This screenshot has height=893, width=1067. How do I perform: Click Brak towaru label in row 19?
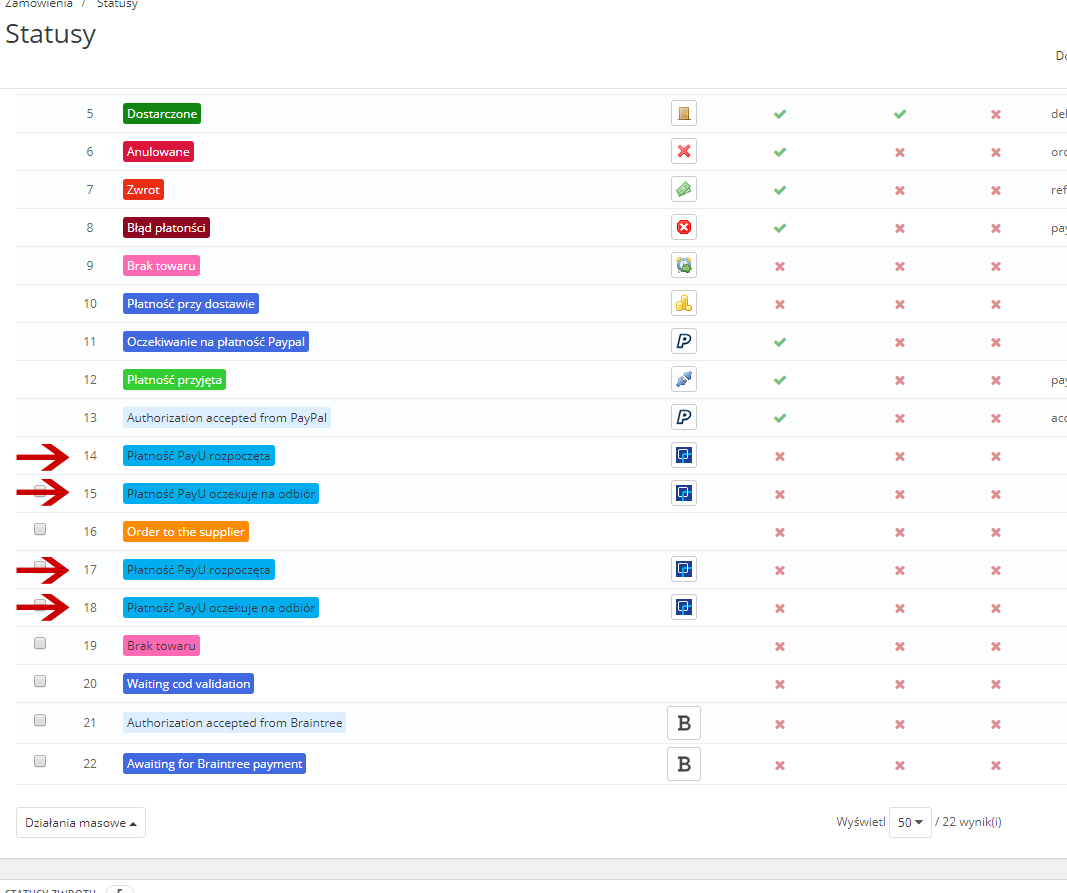(x=161, y=646)
